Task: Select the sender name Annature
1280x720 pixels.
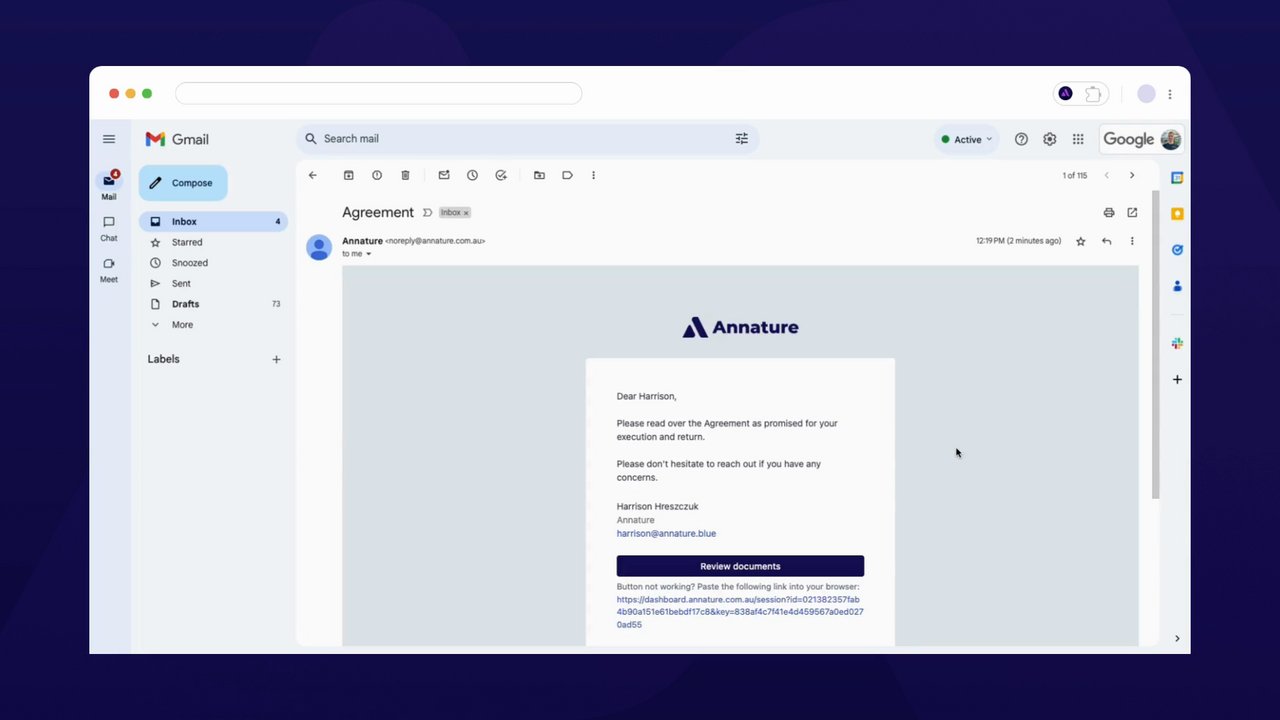Action: (362, 241)
